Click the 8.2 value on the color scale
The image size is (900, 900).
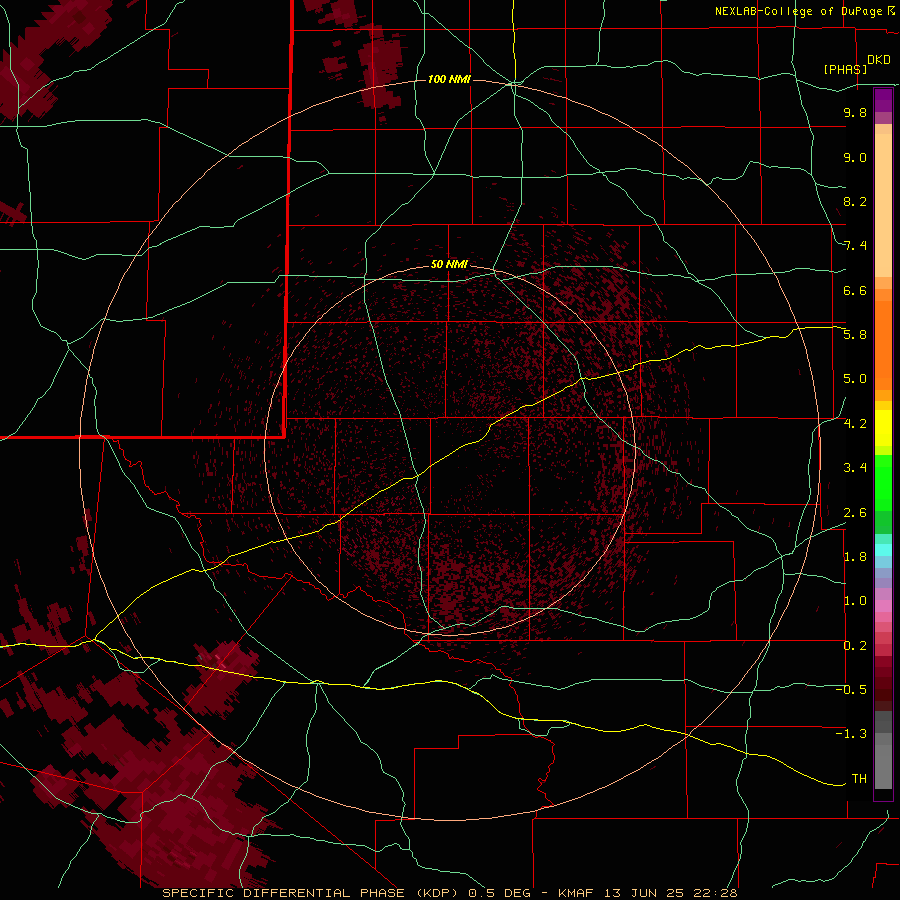click(855, 201)
